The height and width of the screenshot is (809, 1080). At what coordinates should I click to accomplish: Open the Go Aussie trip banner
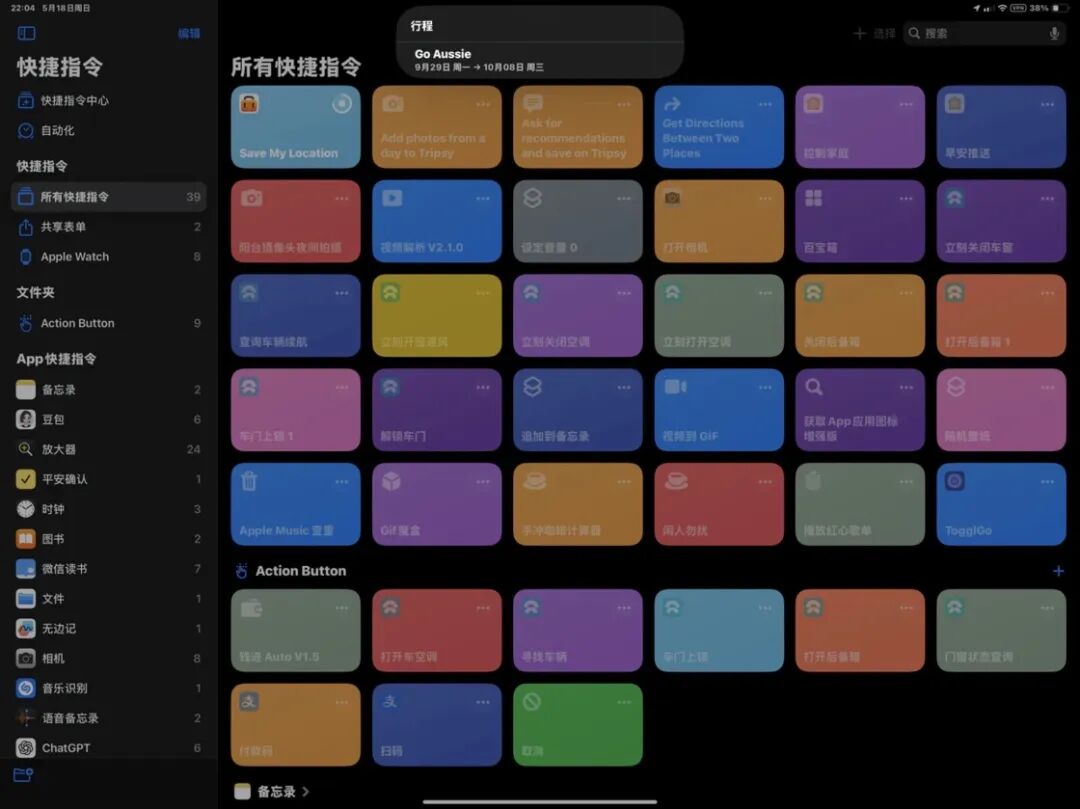540,60
